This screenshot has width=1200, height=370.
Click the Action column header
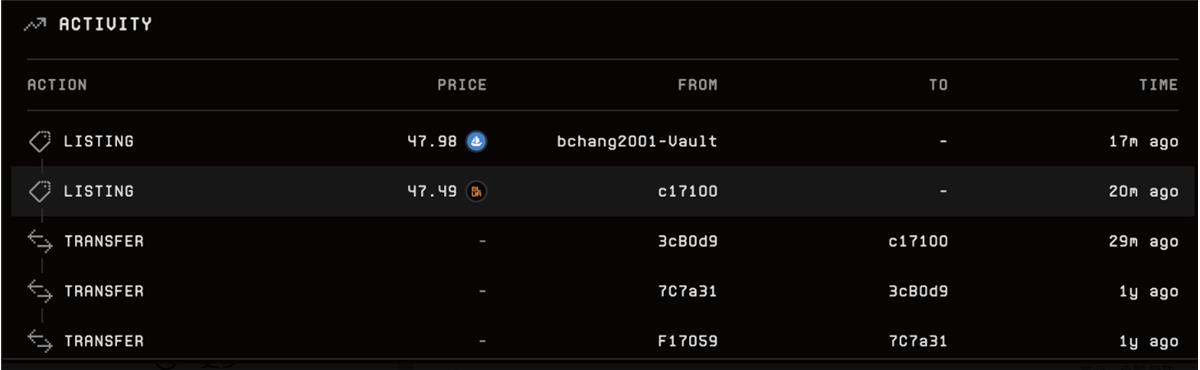[57, 85]
